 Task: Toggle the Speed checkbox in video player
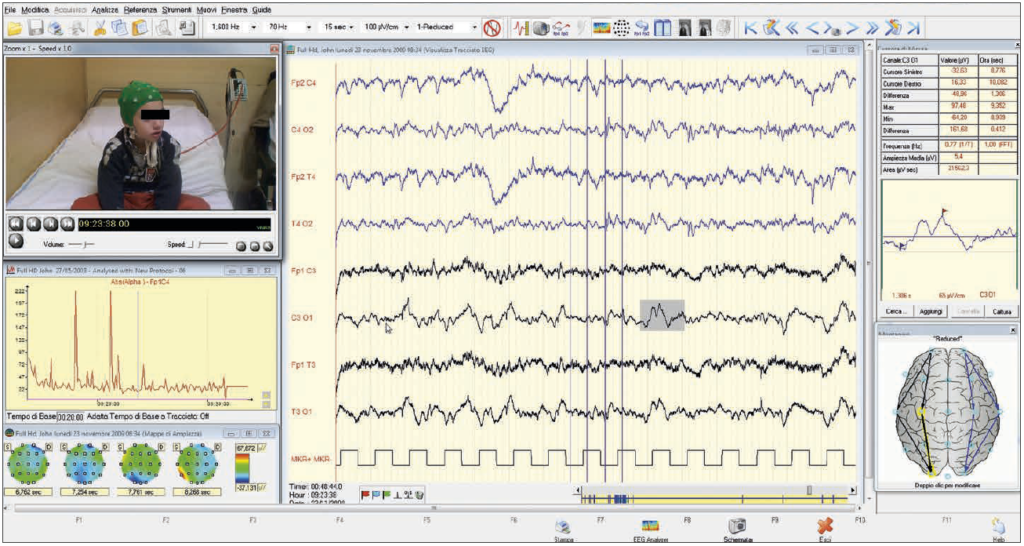pos(191,243)
